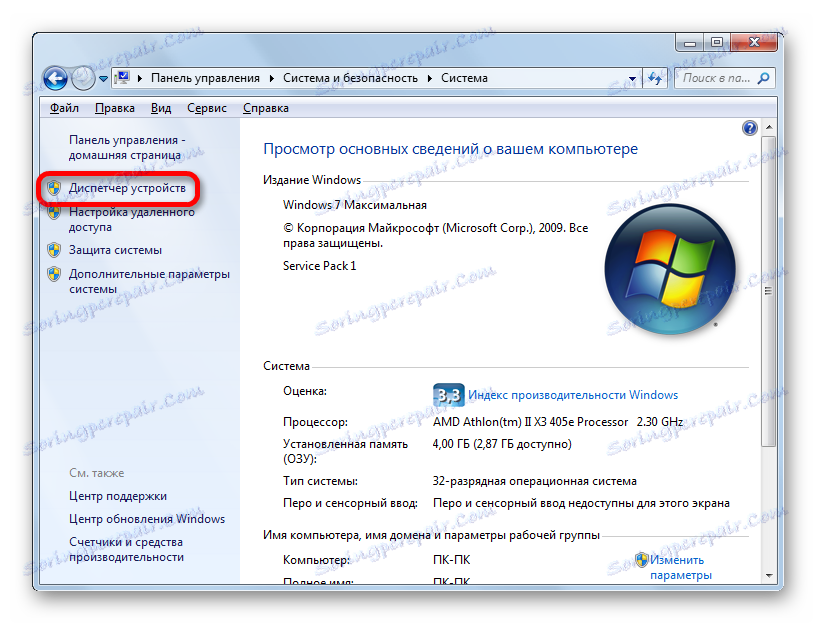817x624 pixels.
Task: Go to Панель управления - домашняя страница
Action: point(127,147)
